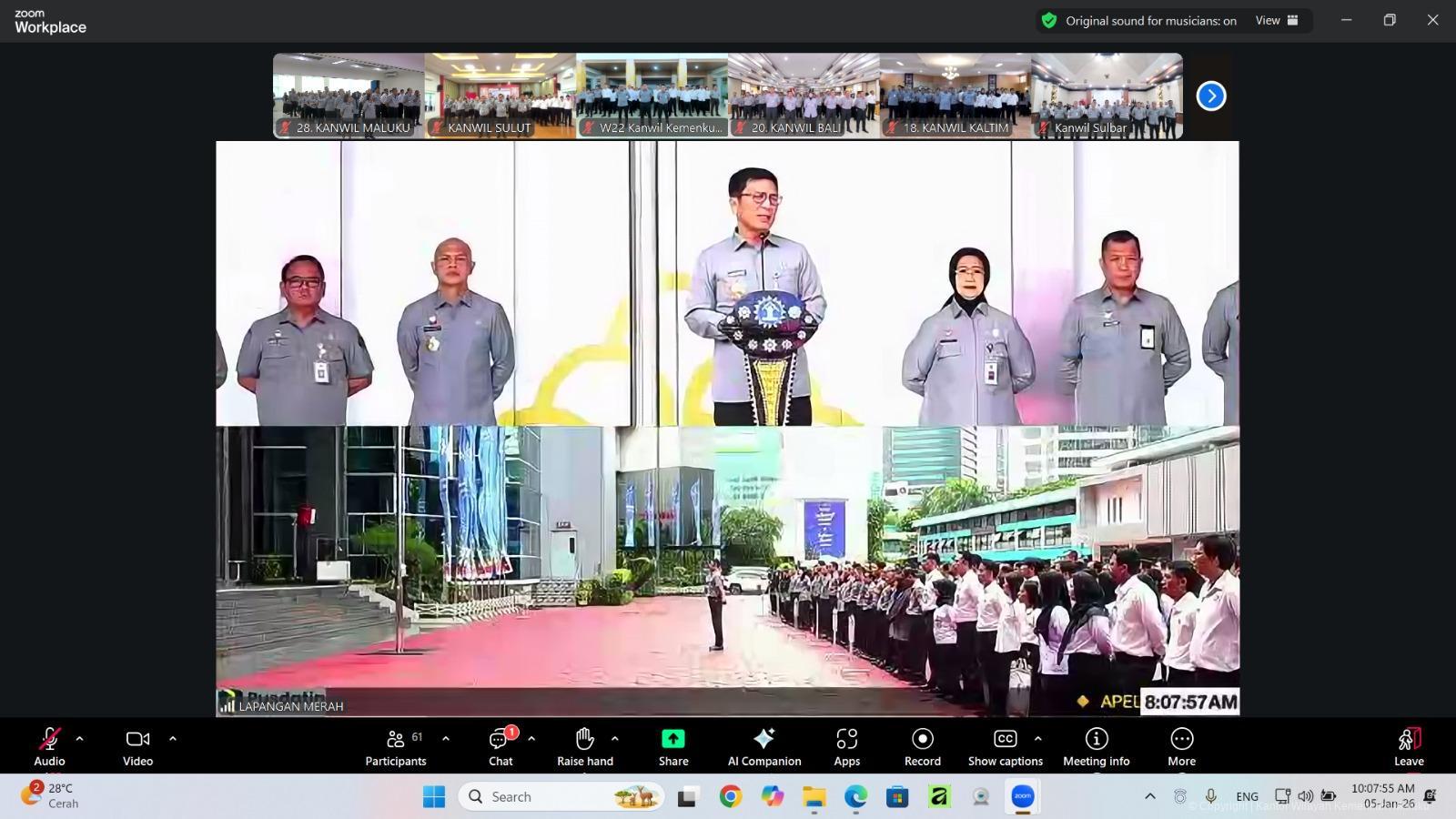This screenshot has width=1456, height=819.
Task: Turn on Show captions
Action: coord(1005,746)
